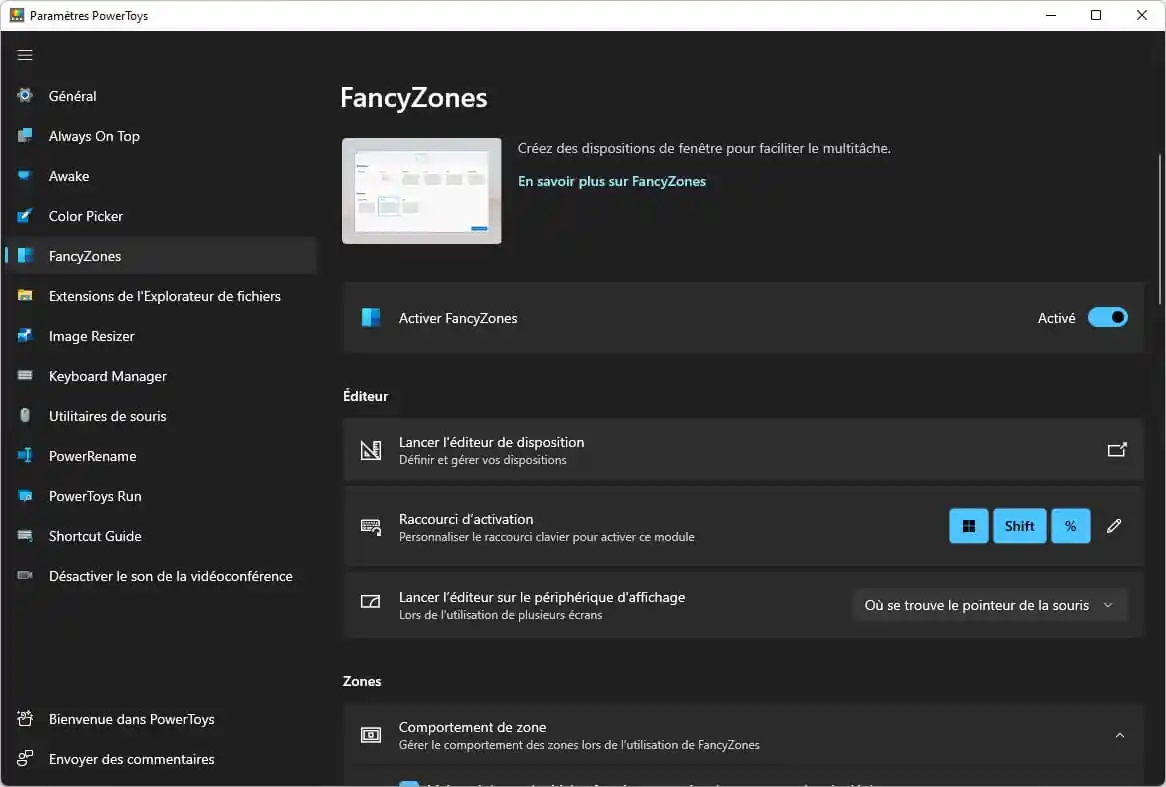The height and width of the screenshot is (787, 1166).
Task: Click the PowerToys app icon in title bar
Action: [16, 15]
